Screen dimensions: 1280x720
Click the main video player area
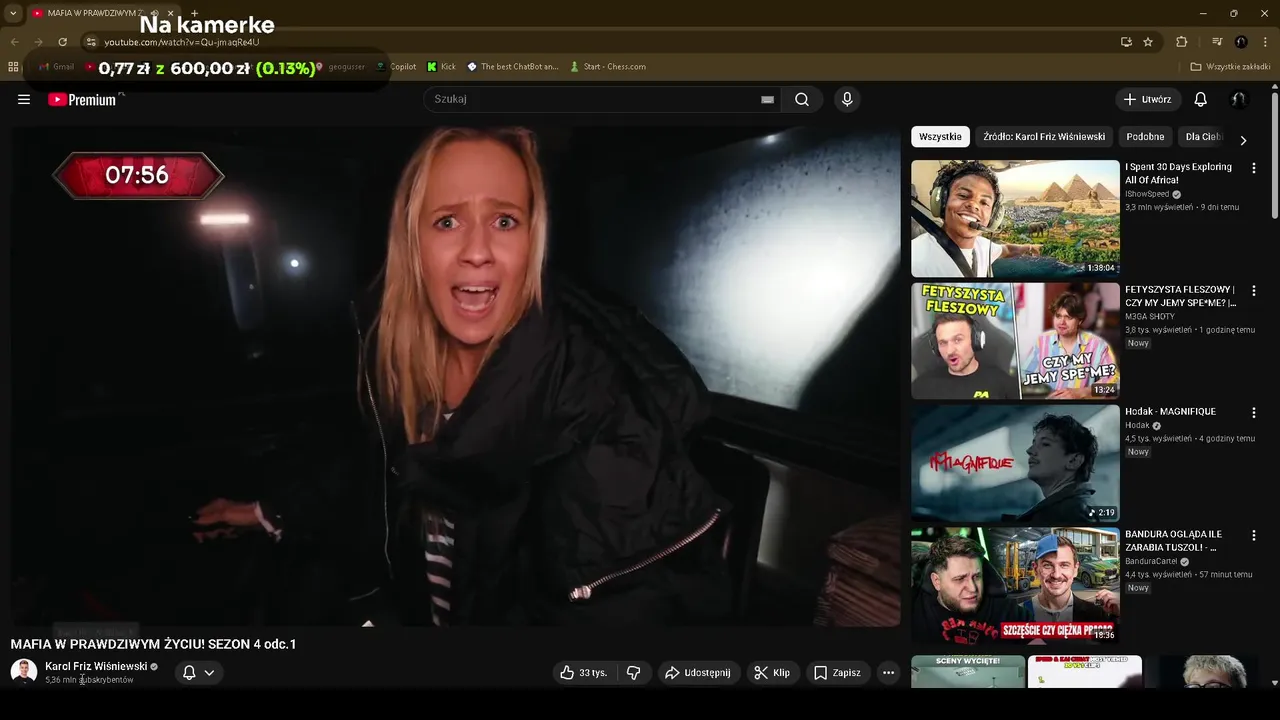455,376
